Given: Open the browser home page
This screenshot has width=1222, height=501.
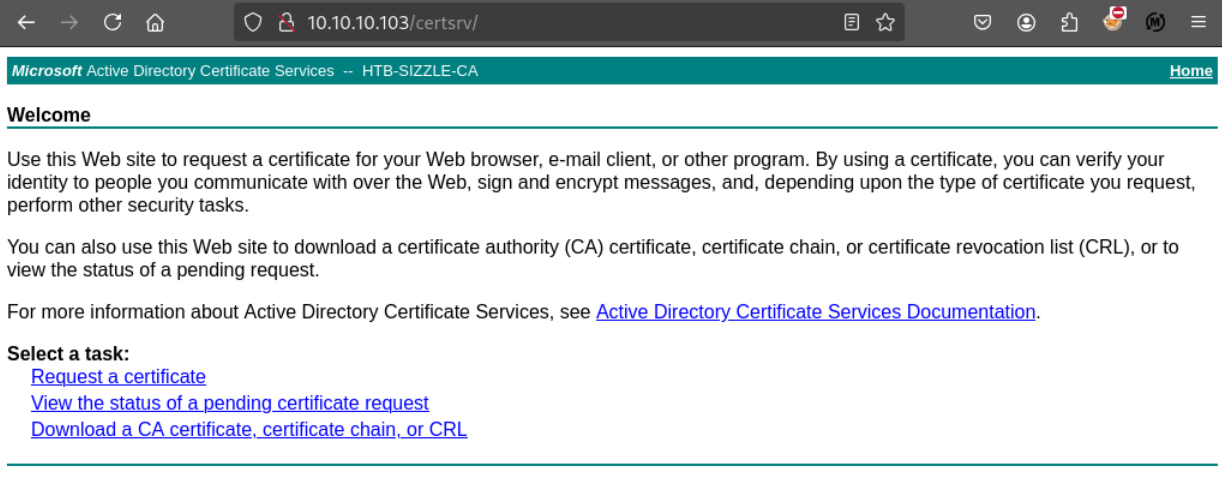Looking at the screenshot, I should 155,22.
